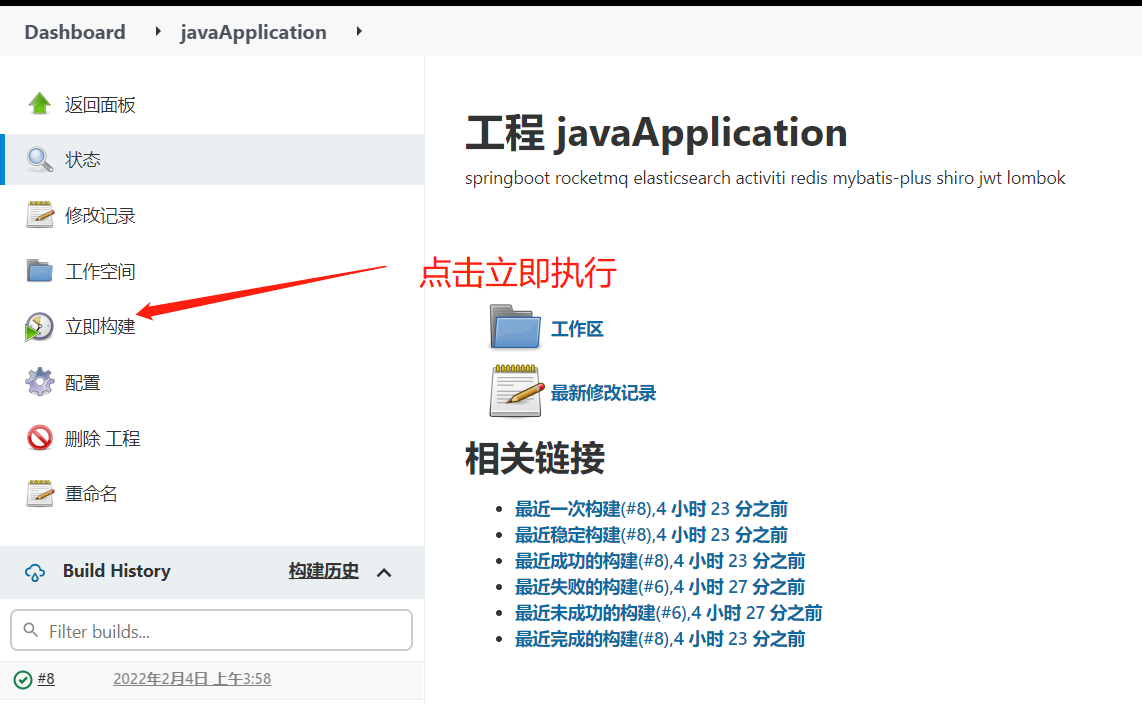Click the javaApplication breadcrumb
The height and width of the screenshot is (704, 1142).
click(253, 32)
